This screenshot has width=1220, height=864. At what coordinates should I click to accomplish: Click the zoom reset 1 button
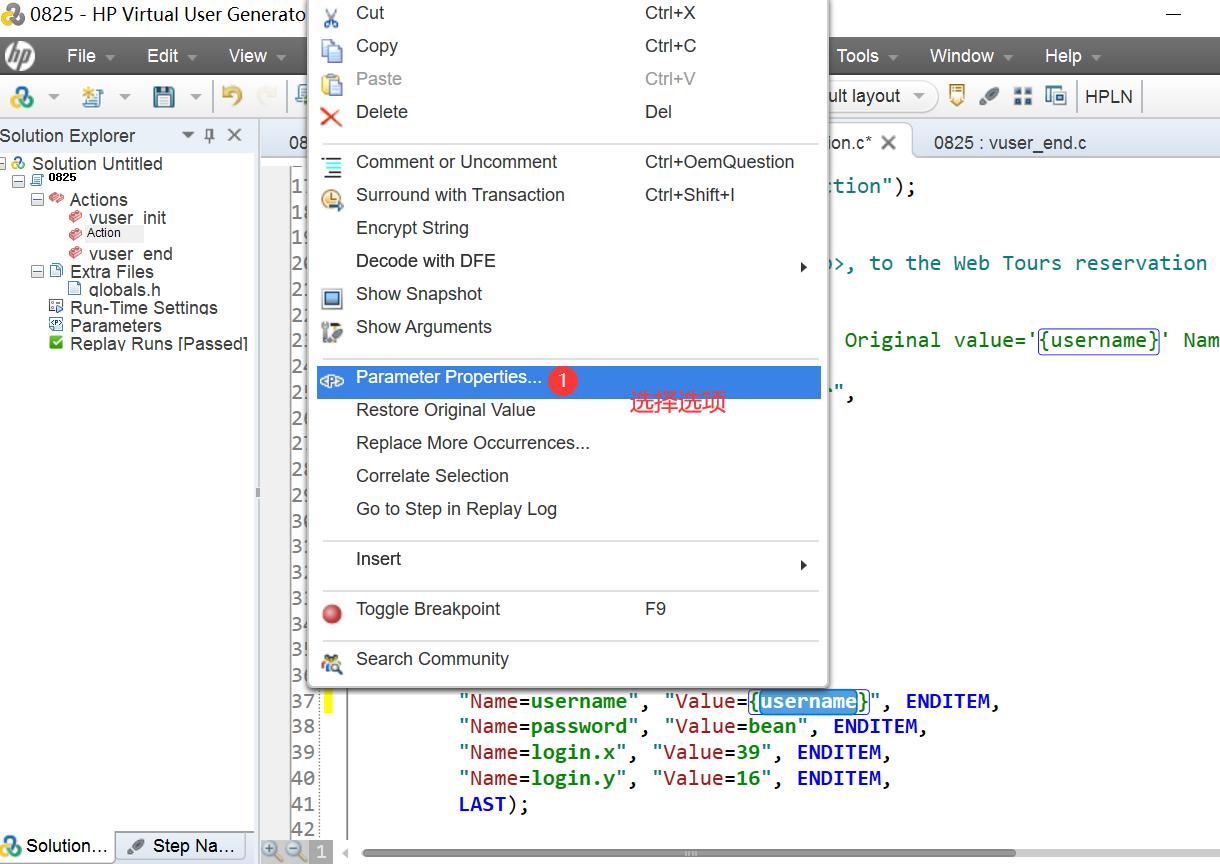point(320,852)
